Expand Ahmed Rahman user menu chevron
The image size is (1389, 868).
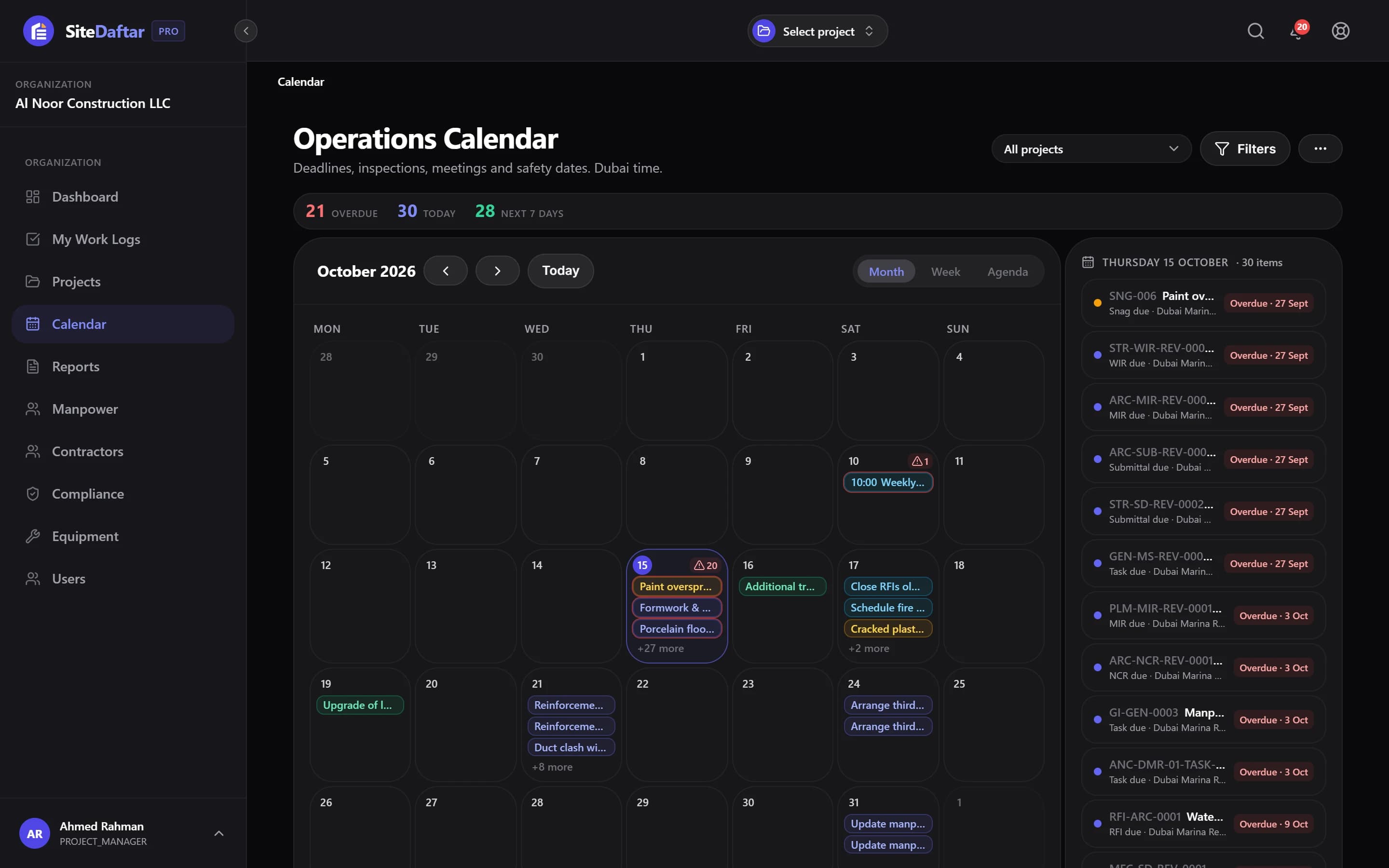point(218,833)
